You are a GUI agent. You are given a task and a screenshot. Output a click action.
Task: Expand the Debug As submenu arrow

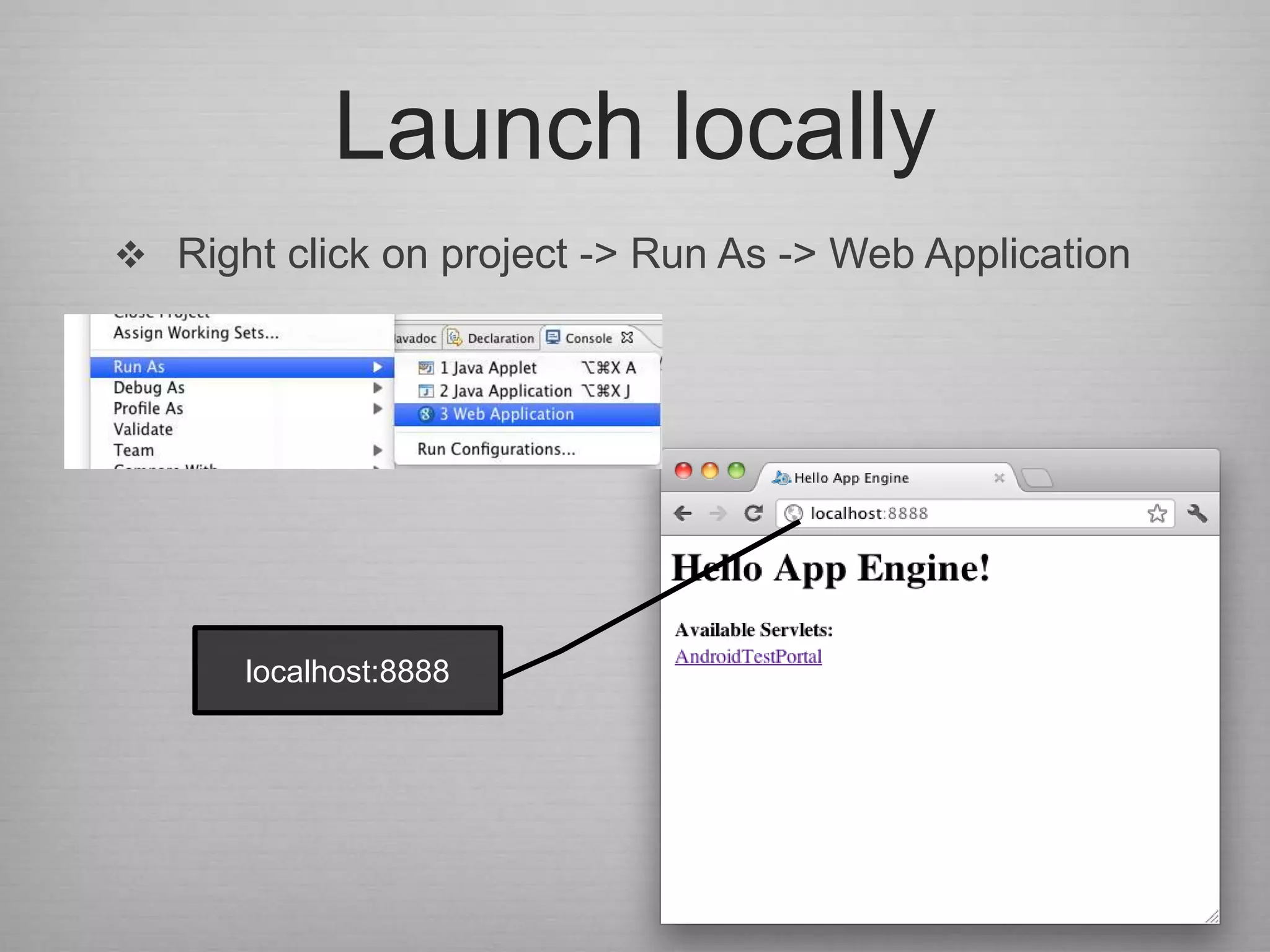click(377, 388)
